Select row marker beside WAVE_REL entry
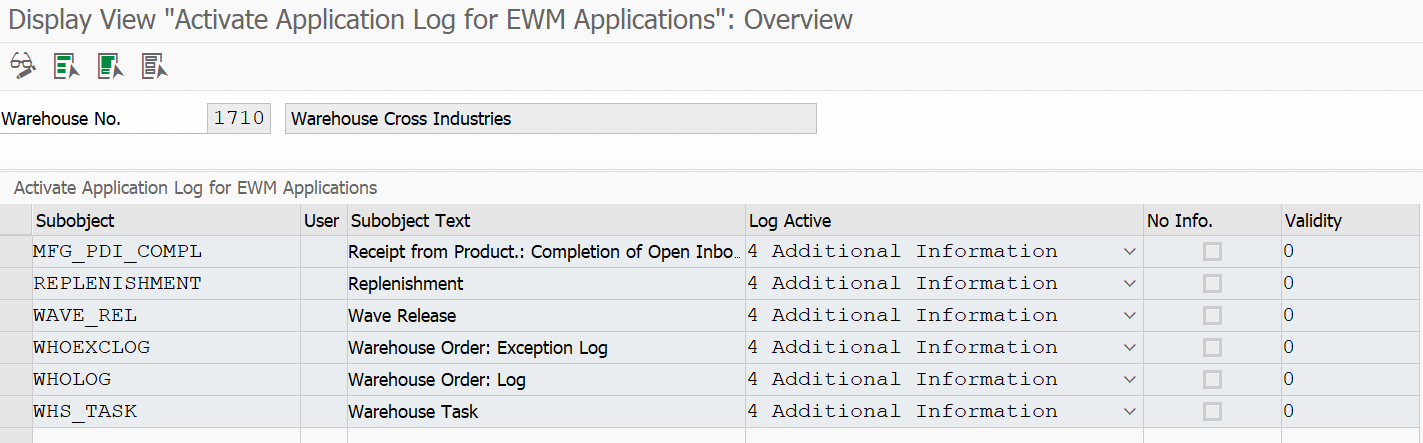Viewport: 1423px width, 443px height. pos(16,316)
